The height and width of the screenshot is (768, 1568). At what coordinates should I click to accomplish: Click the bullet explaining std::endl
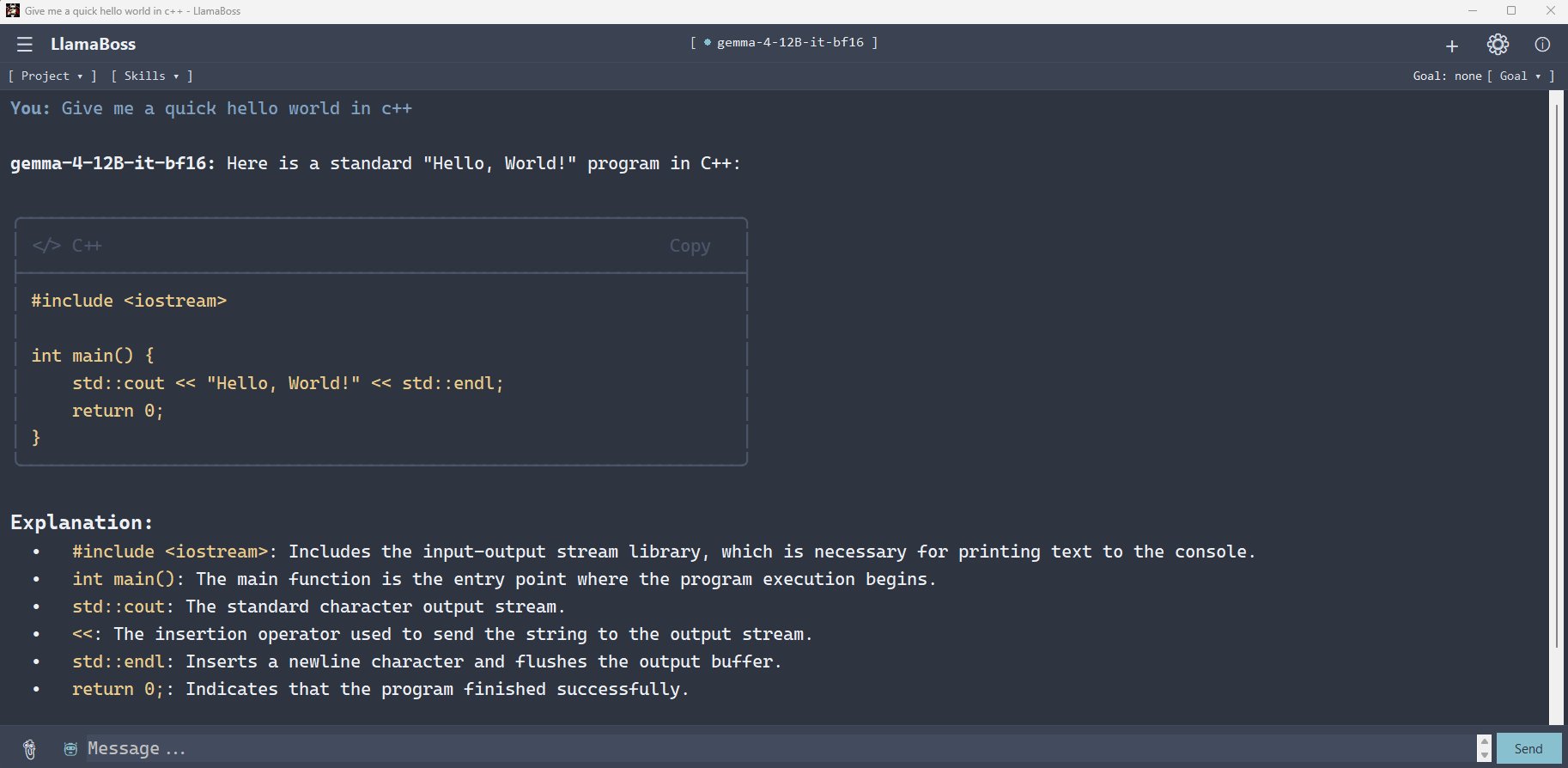click(427, 661)
